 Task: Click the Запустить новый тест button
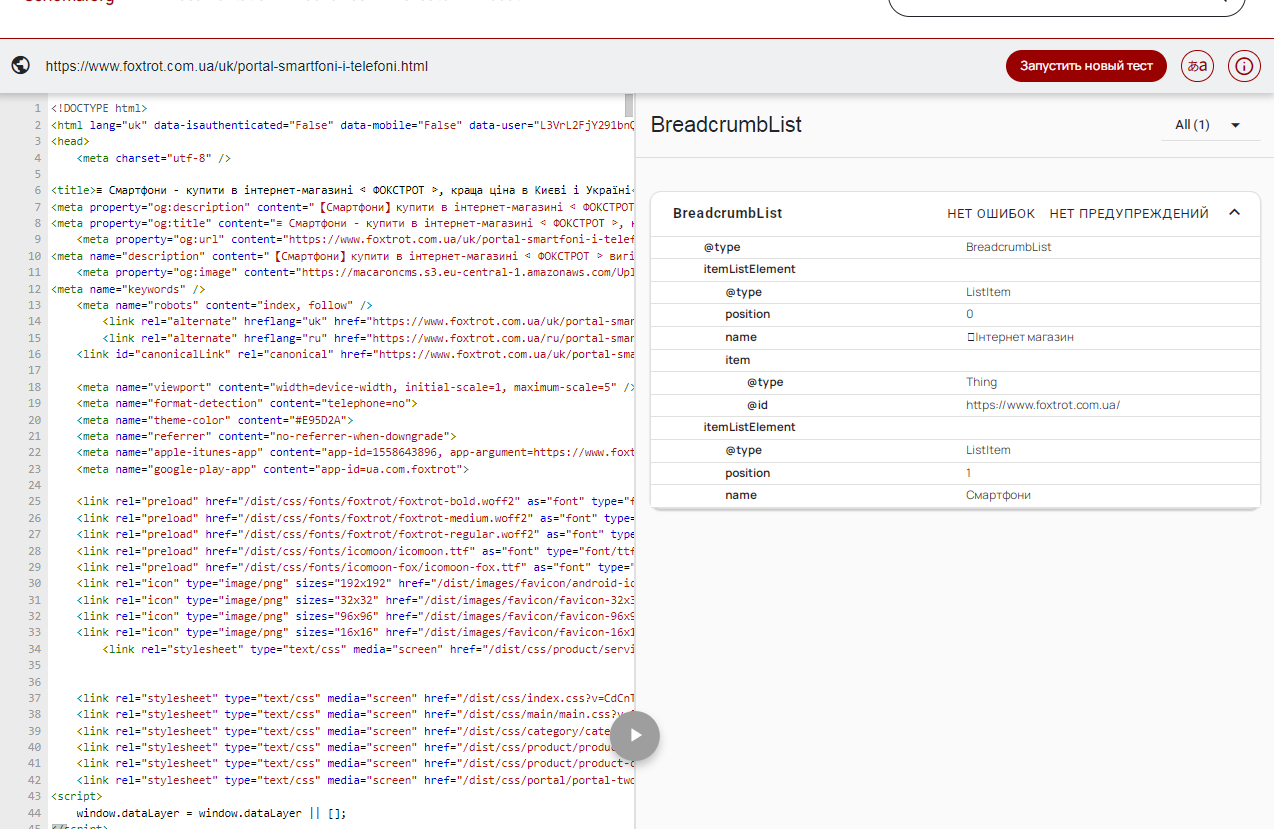click(x=1086, y=66)
